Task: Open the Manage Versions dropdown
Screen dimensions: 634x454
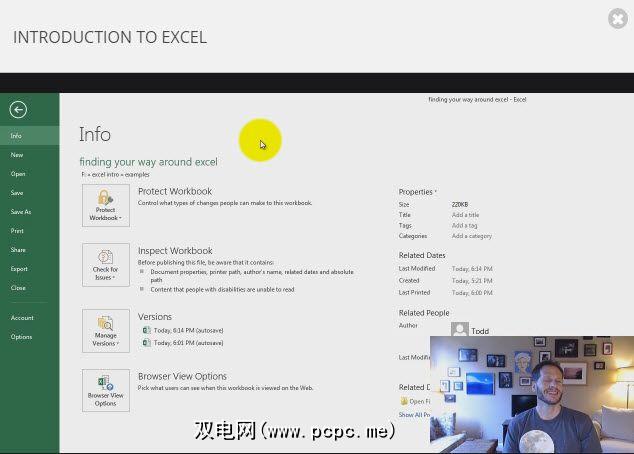Action: click(106, 331)
